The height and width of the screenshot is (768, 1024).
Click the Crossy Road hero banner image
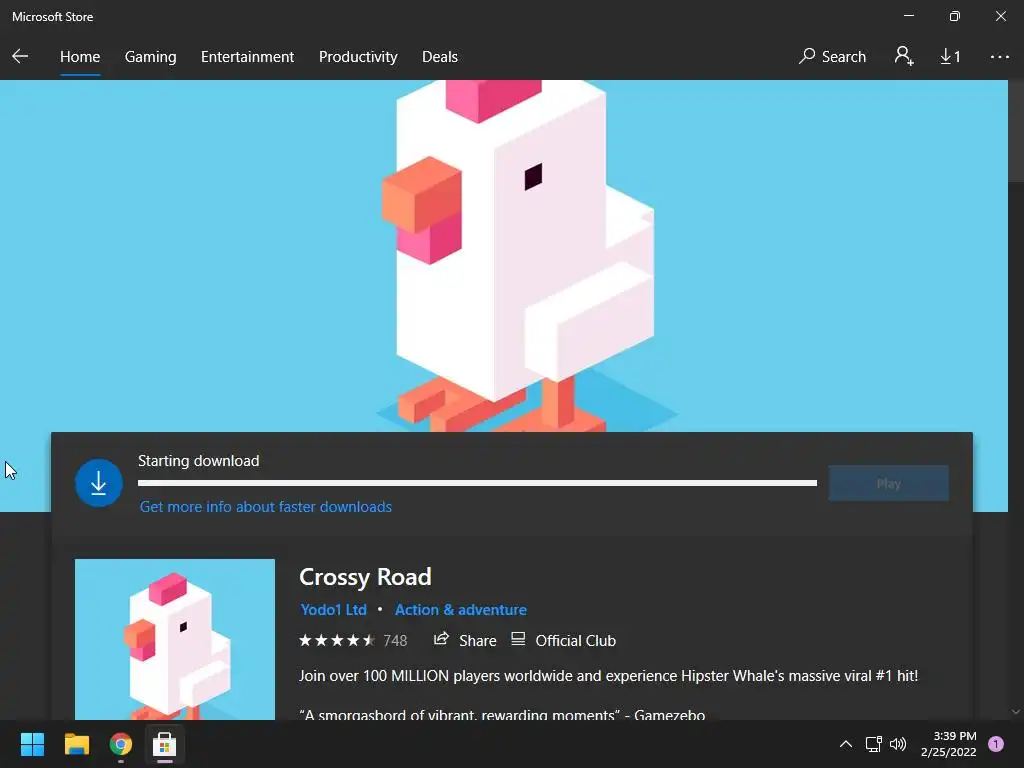click(x=504, y=255)
